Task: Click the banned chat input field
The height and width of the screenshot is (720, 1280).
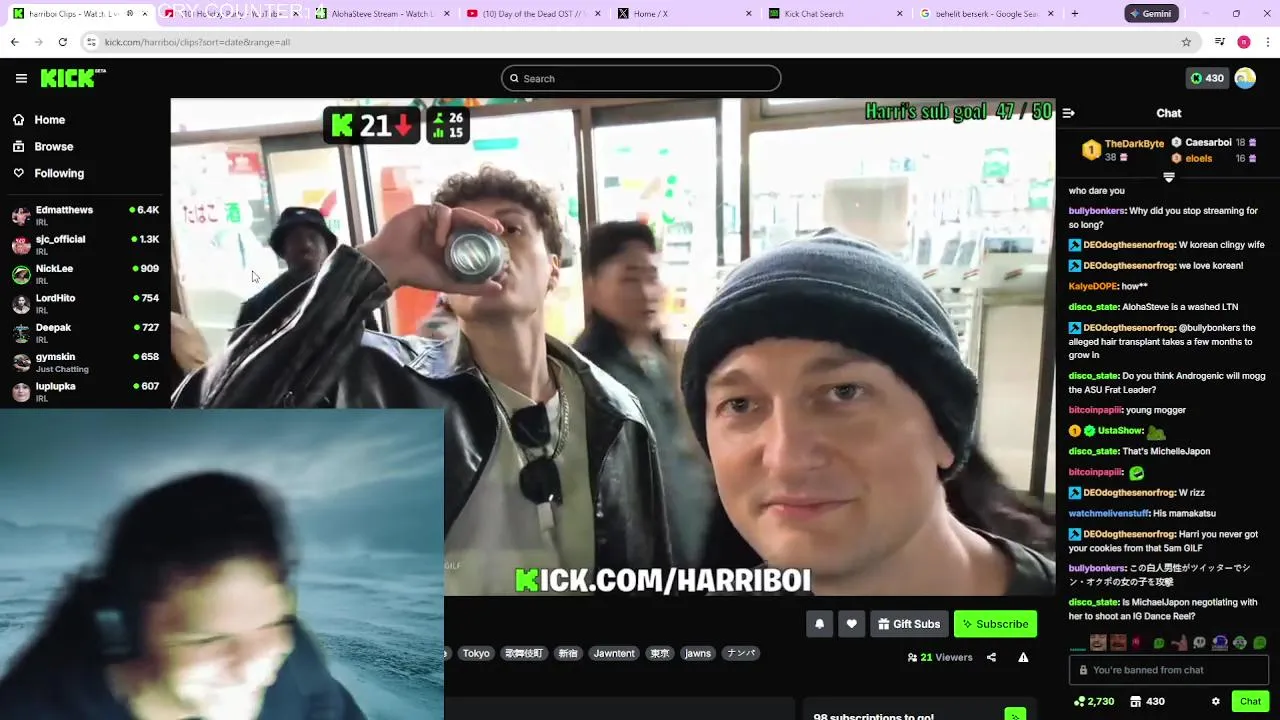Action: pyautogui.click(x=1168, y=670)
